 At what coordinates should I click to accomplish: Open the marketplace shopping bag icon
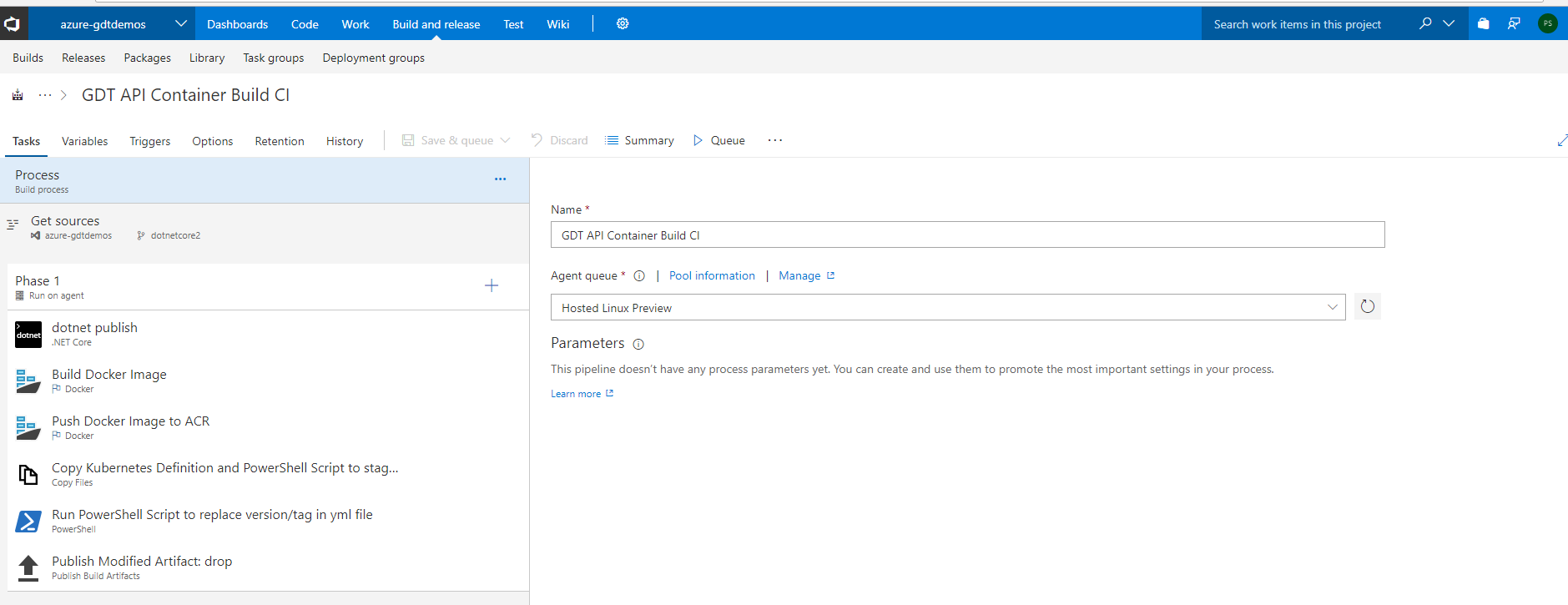[x=1484, y=23]
